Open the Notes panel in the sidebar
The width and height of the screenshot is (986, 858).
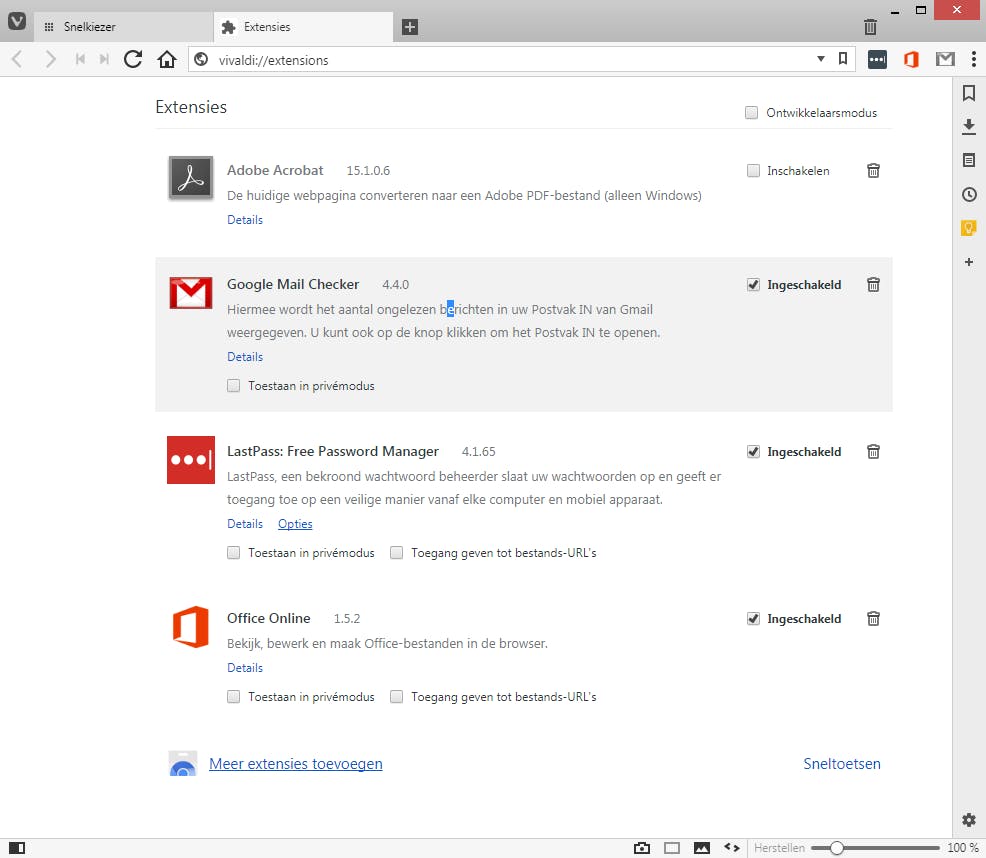click(968, 160)
